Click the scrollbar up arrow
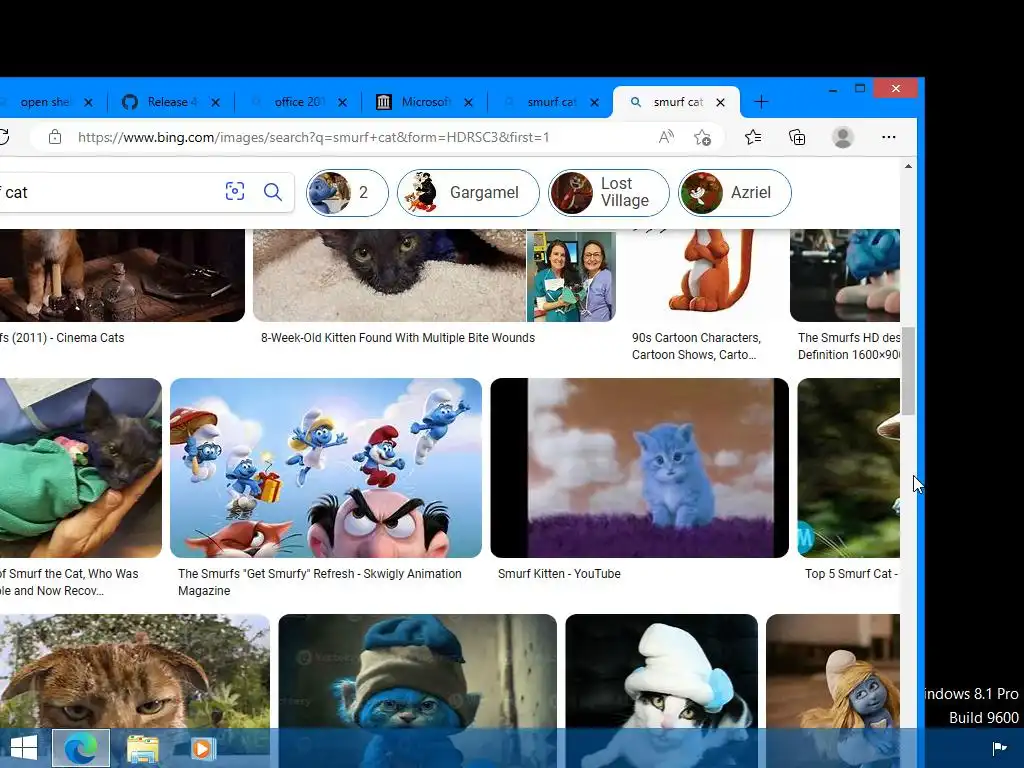The width and height of the screenshot is (1024, 768). (x=908, y=167)
